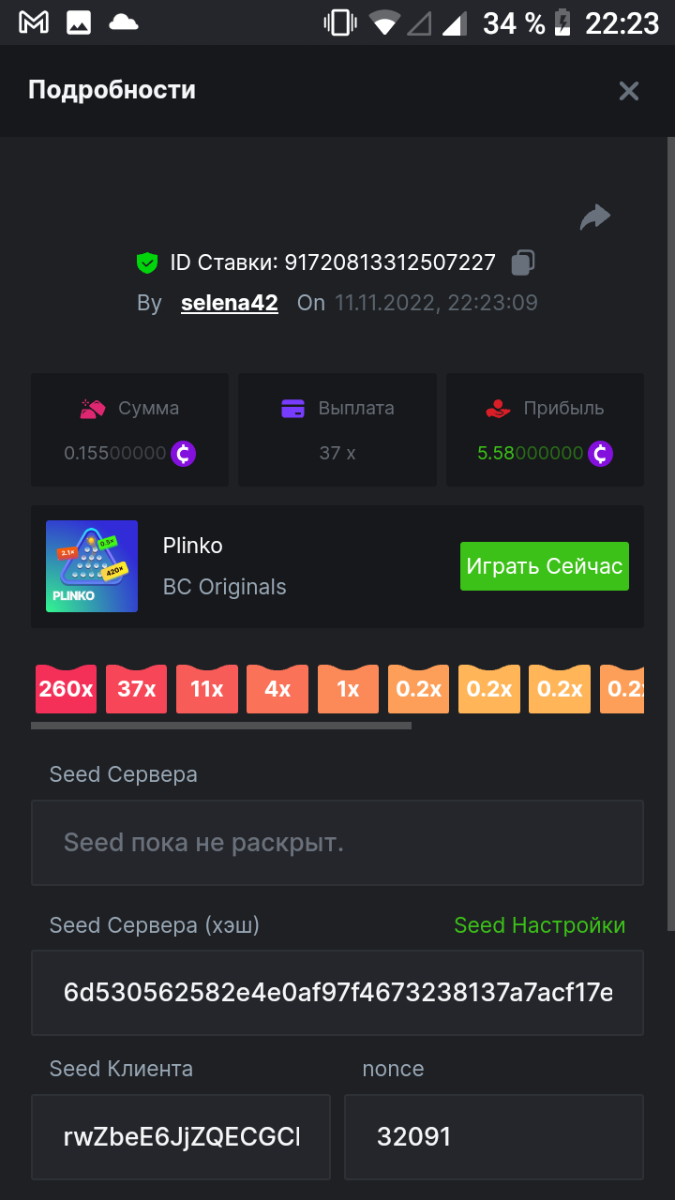Close the Подробности panel

click(628, 91)
